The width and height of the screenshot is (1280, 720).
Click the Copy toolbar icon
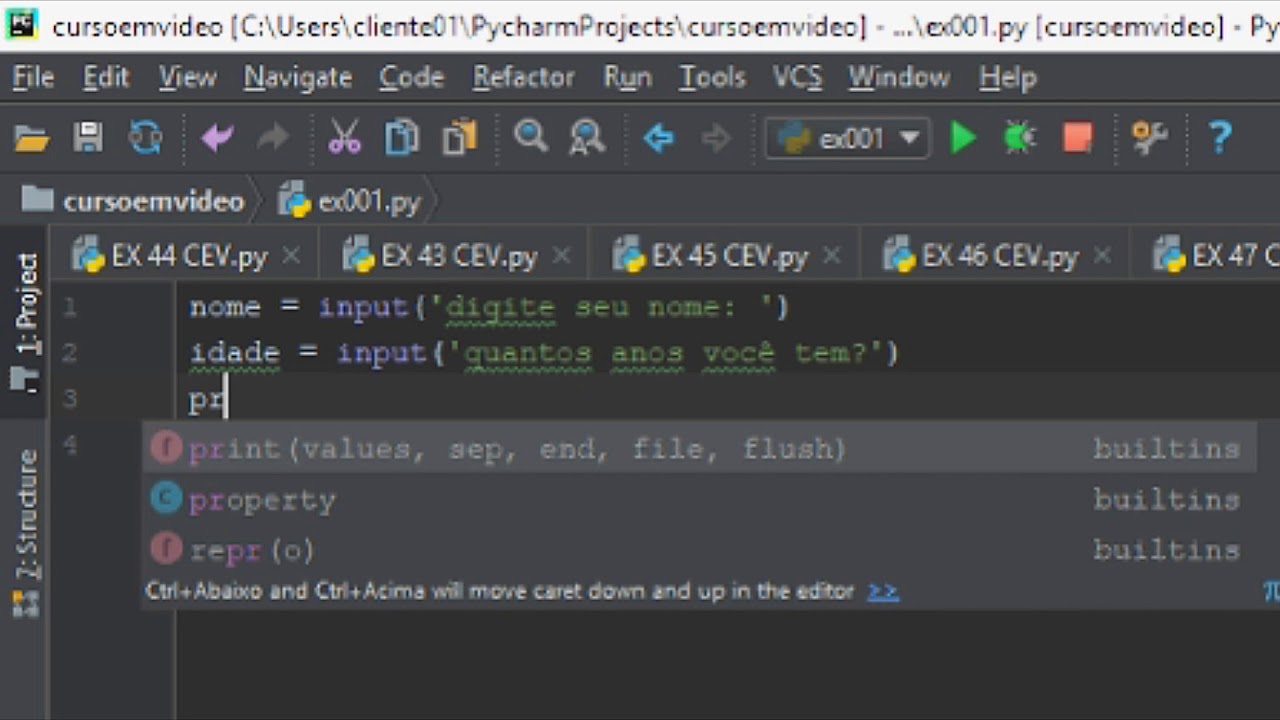click(402, 138)
